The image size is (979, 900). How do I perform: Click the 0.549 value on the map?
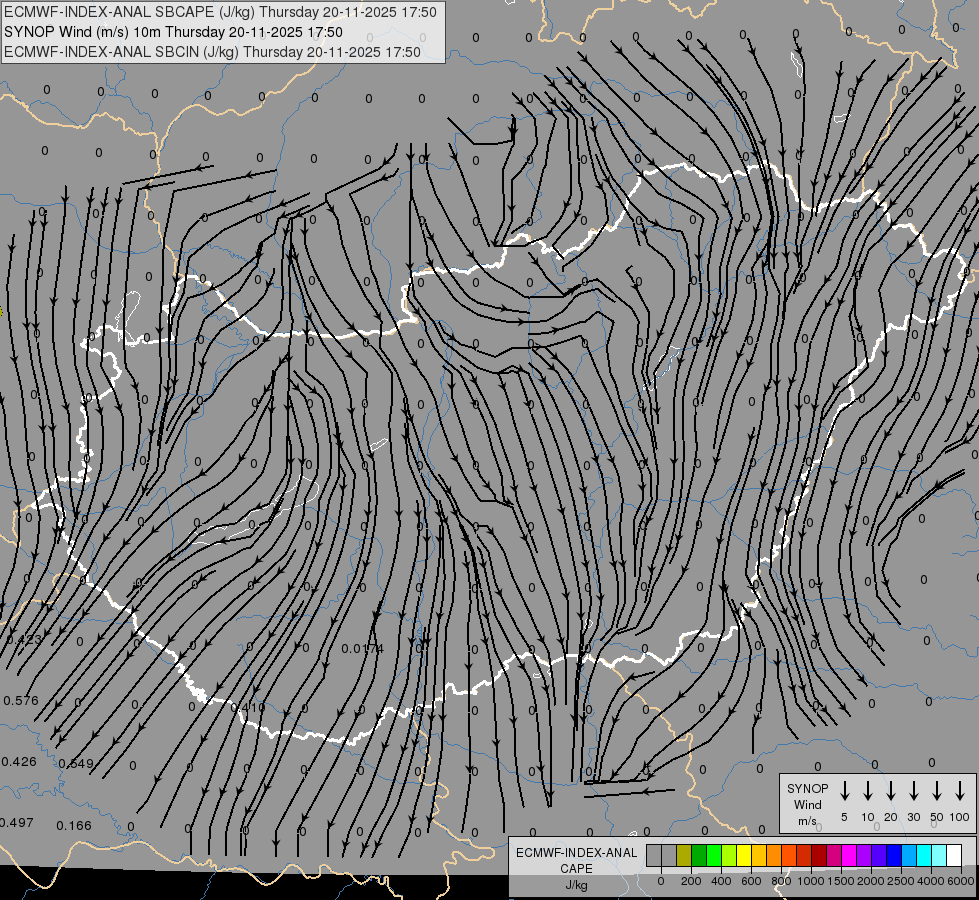coord(76,763)
